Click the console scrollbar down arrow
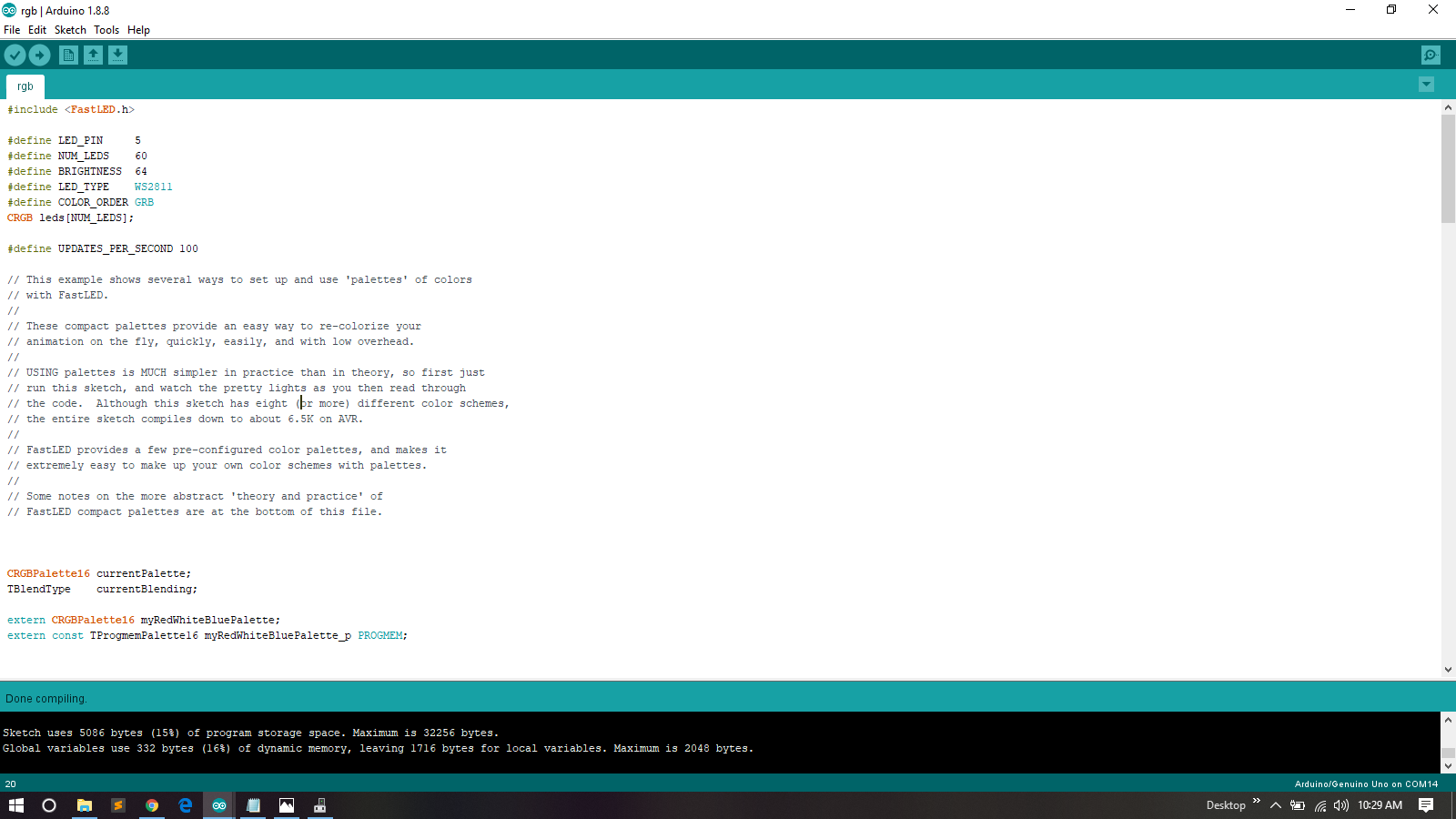The image size is (1456, 819). pos(1448,766)
